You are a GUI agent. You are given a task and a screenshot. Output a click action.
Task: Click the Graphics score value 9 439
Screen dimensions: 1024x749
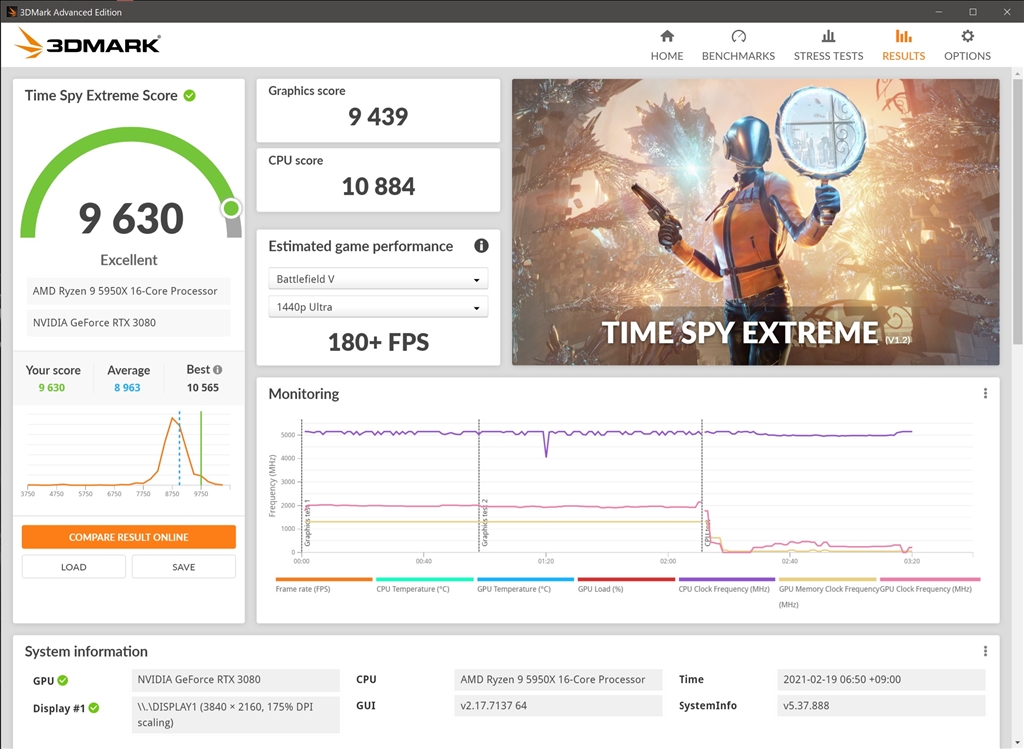coord(378,117)
